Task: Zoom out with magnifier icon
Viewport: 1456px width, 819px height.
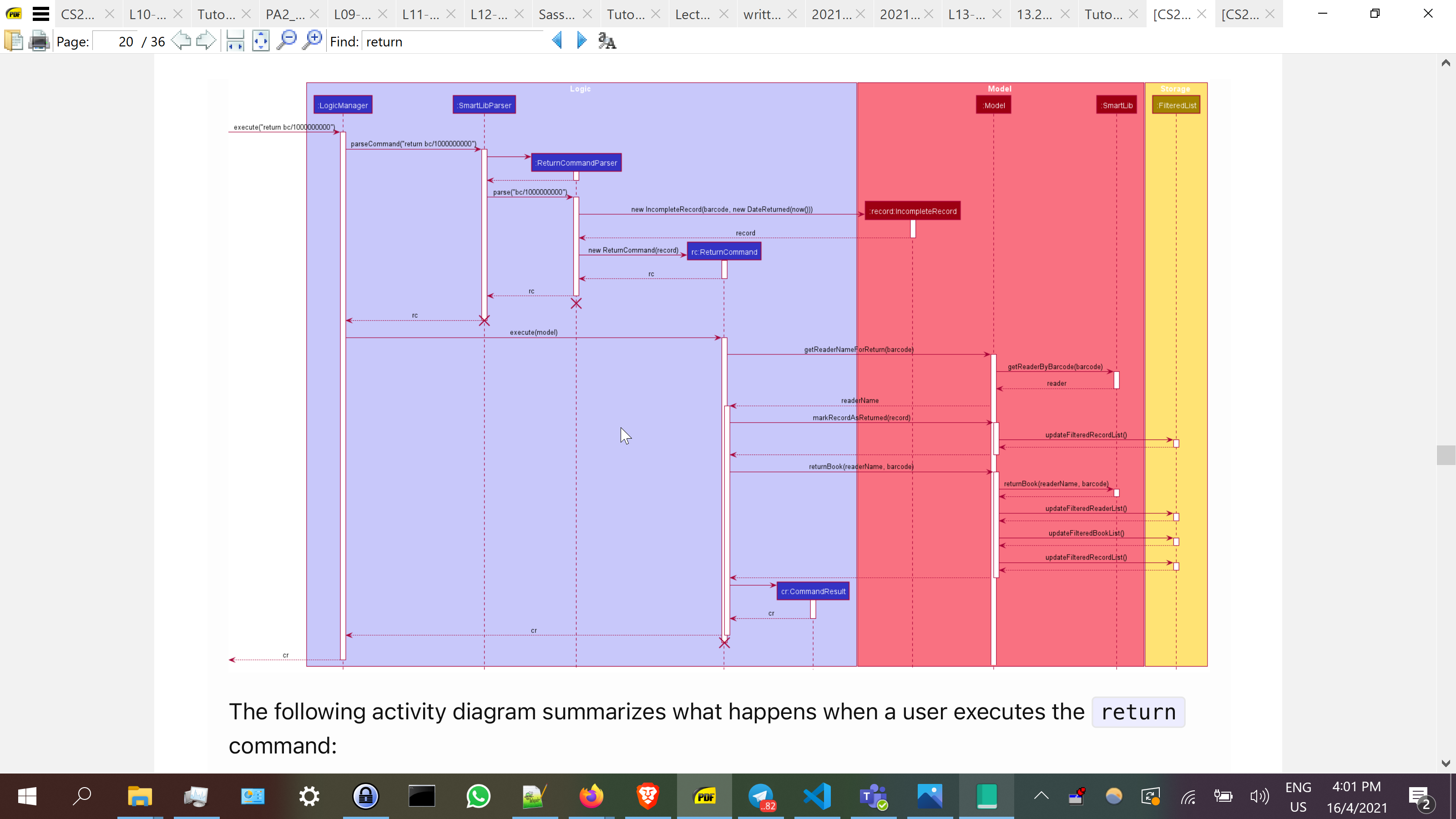Action: [287, 40]
